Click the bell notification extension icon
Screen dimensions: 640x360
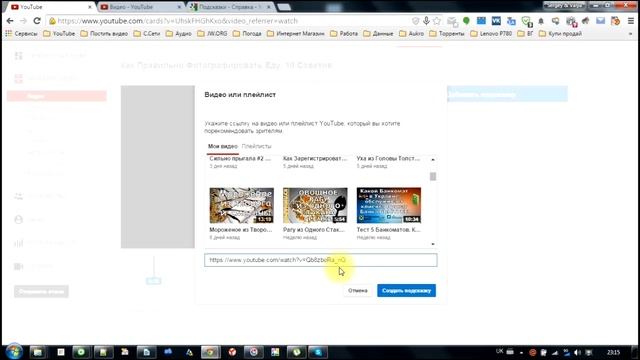click(x=541, y=21)
